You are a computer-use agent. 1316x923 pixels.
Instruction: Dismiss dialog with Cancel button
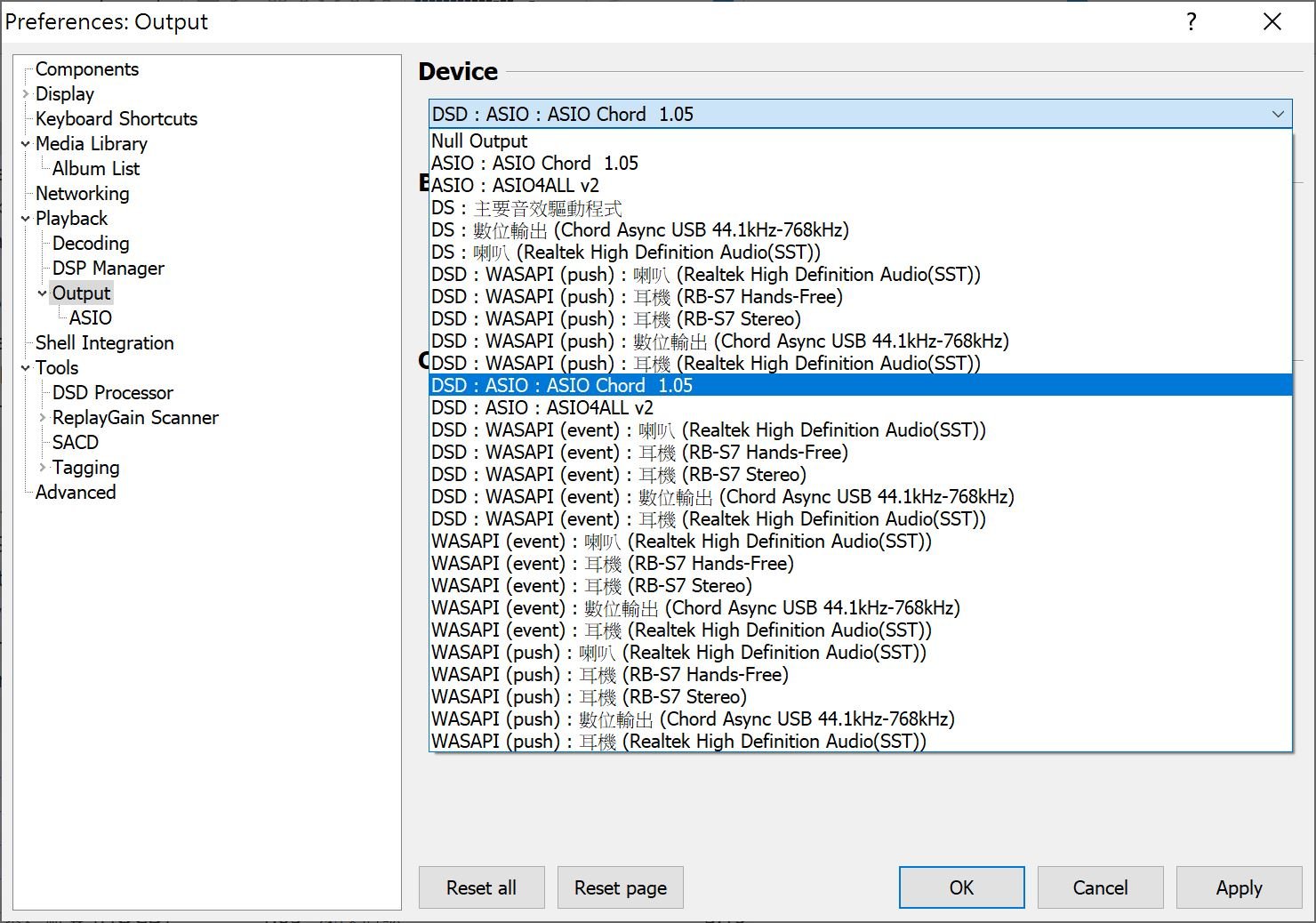click(1100, 887)
